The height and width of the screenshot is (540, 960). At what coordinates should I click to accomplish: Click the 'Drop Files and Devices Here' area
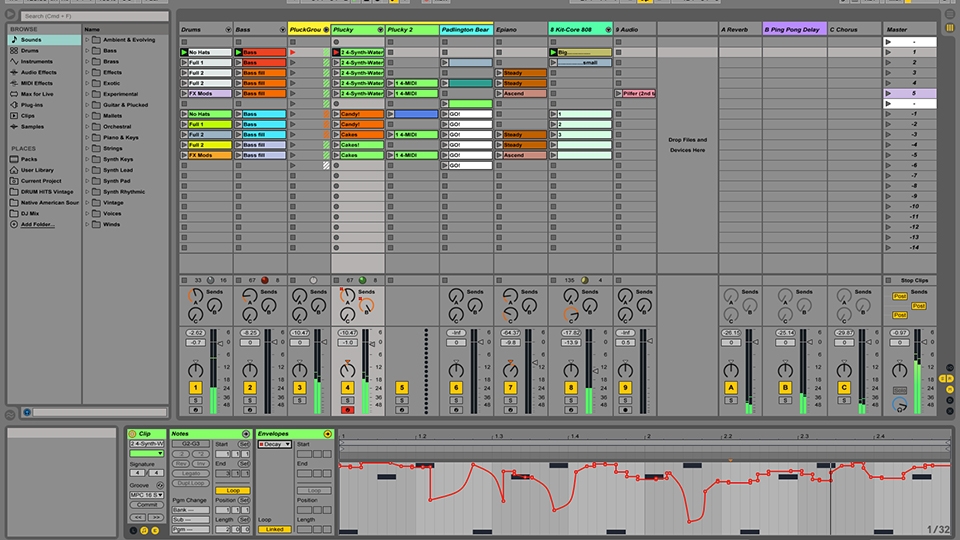pyautogui.click(x=688, y=145)
